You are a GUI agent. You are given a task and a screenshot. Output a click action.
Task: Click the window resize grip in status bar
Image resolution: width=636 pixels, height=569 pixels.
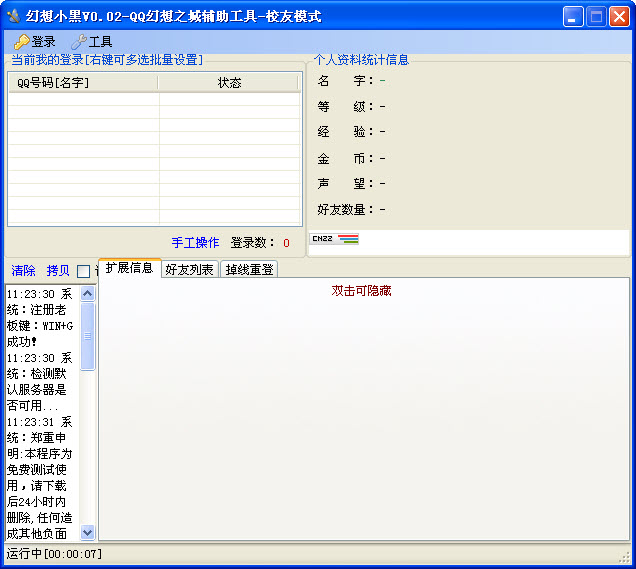624,557
